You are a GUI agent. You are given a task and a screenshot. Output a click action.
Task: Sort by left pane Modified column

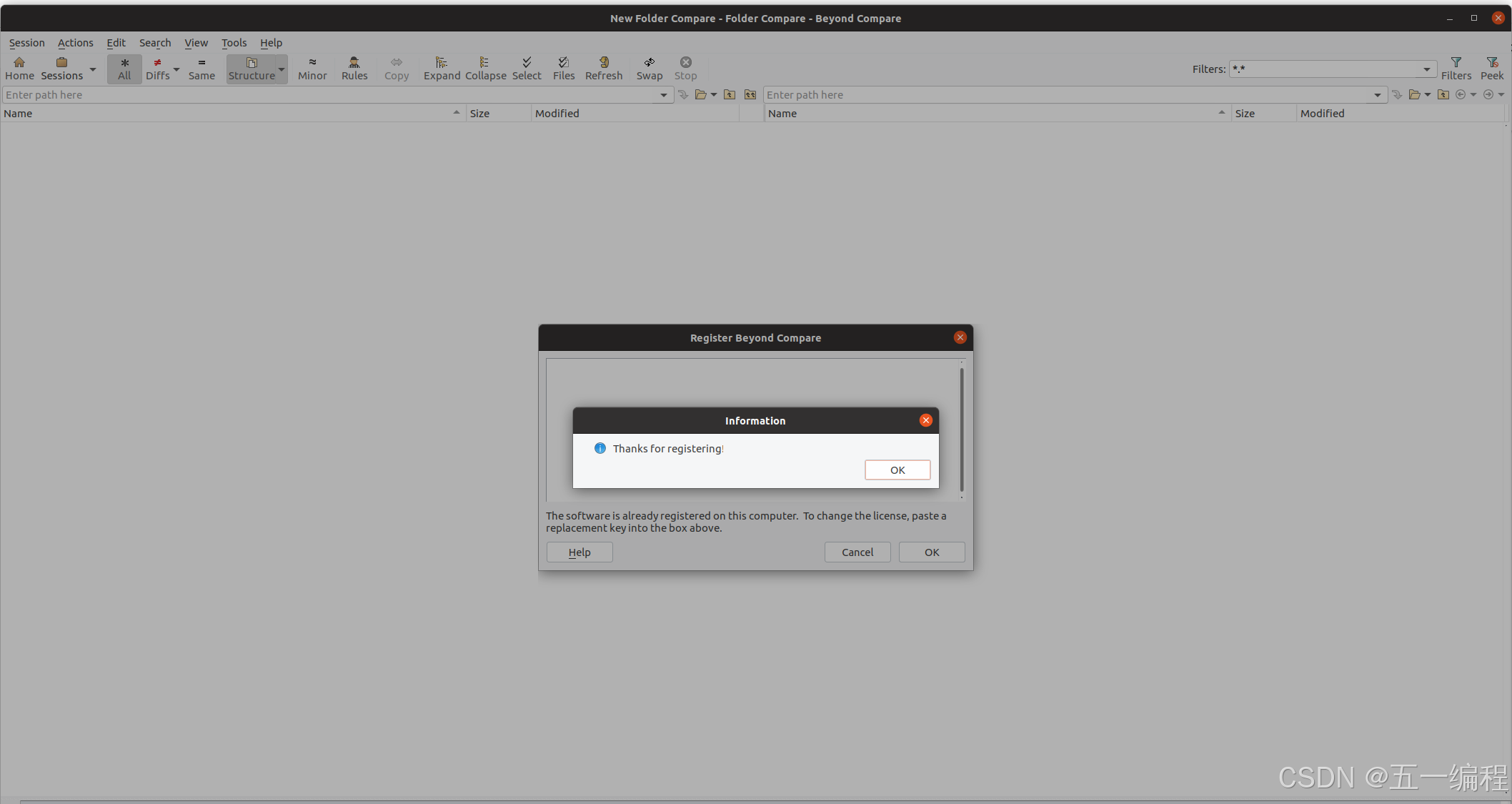(x=635, y=114)
